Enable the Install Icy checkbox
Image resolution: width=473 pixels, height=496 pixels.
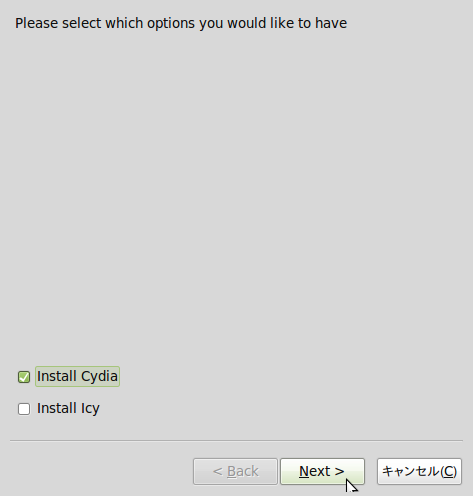tap(24, 409)
